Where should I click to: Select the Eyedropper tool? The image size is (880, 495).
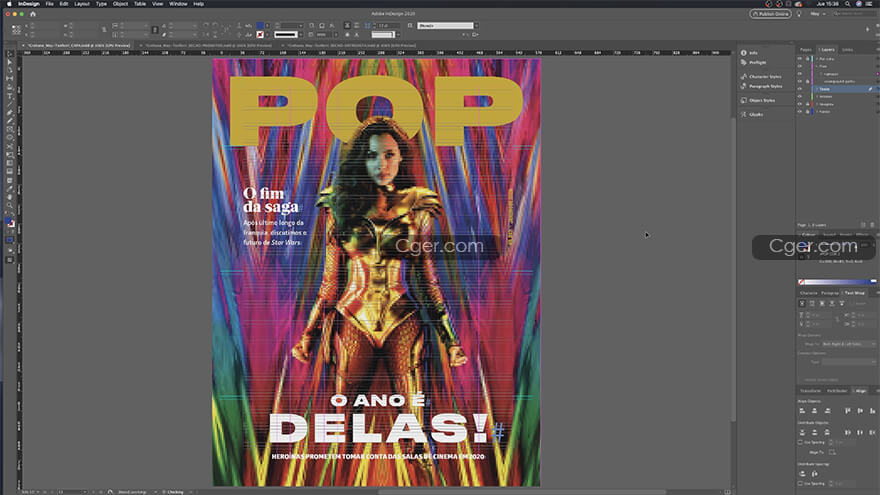10,189
